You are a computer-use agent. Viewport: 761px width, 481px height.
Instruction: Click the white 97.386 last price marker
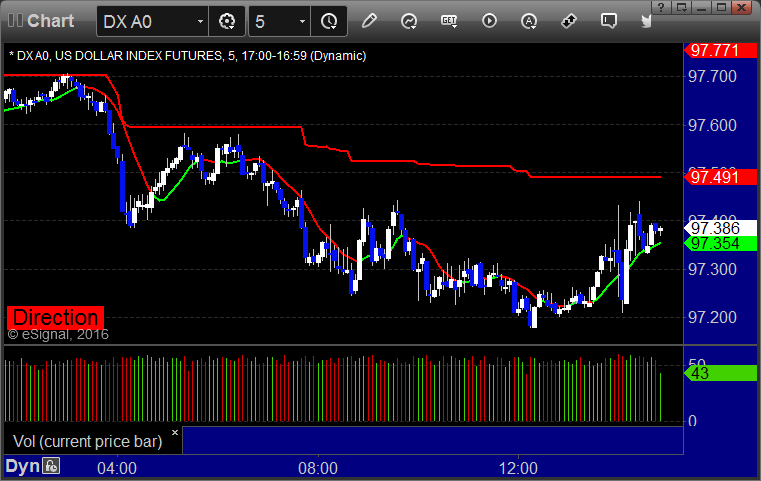coord(720,228)
